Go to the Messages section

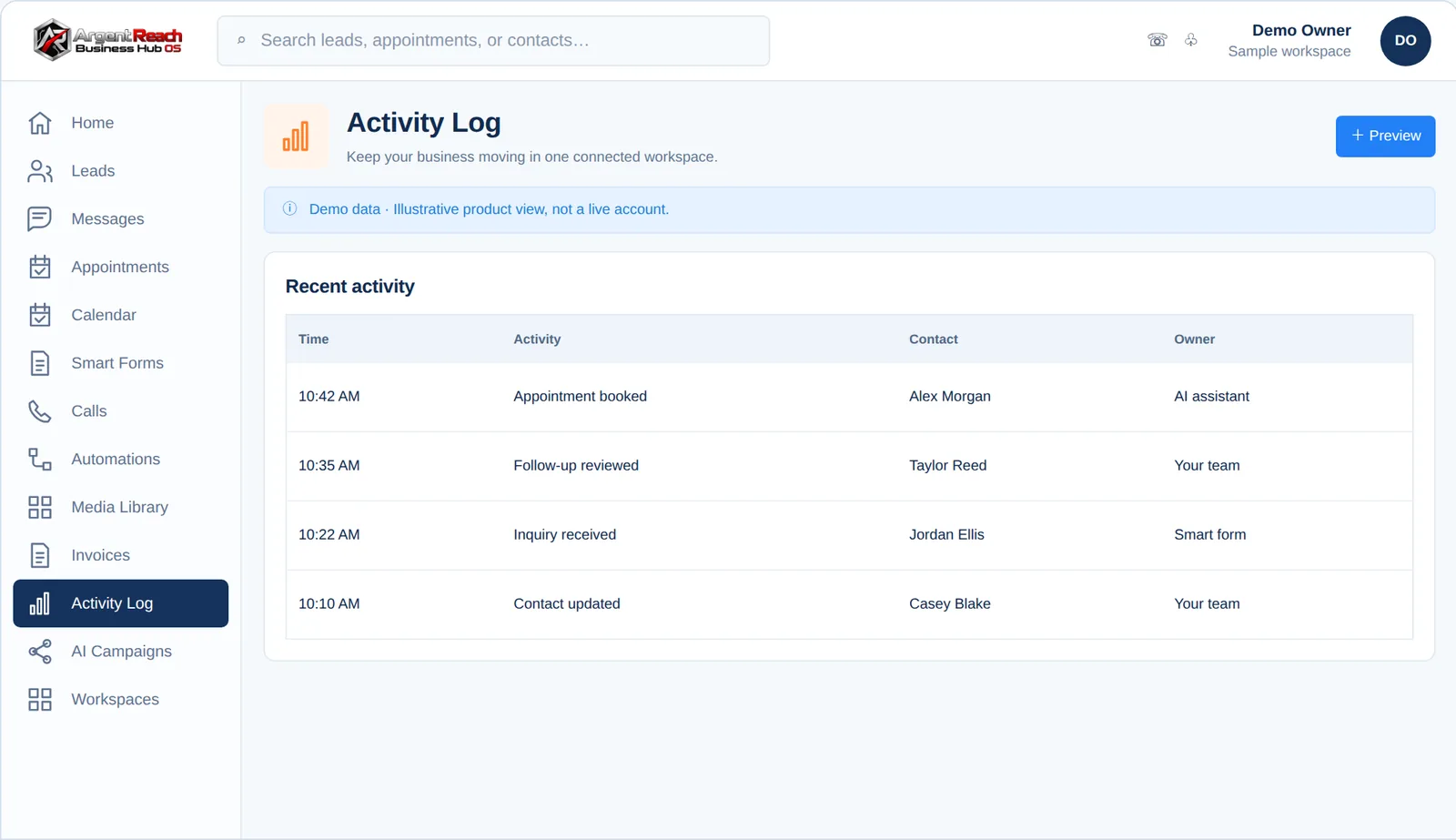[x=121, y=219]
